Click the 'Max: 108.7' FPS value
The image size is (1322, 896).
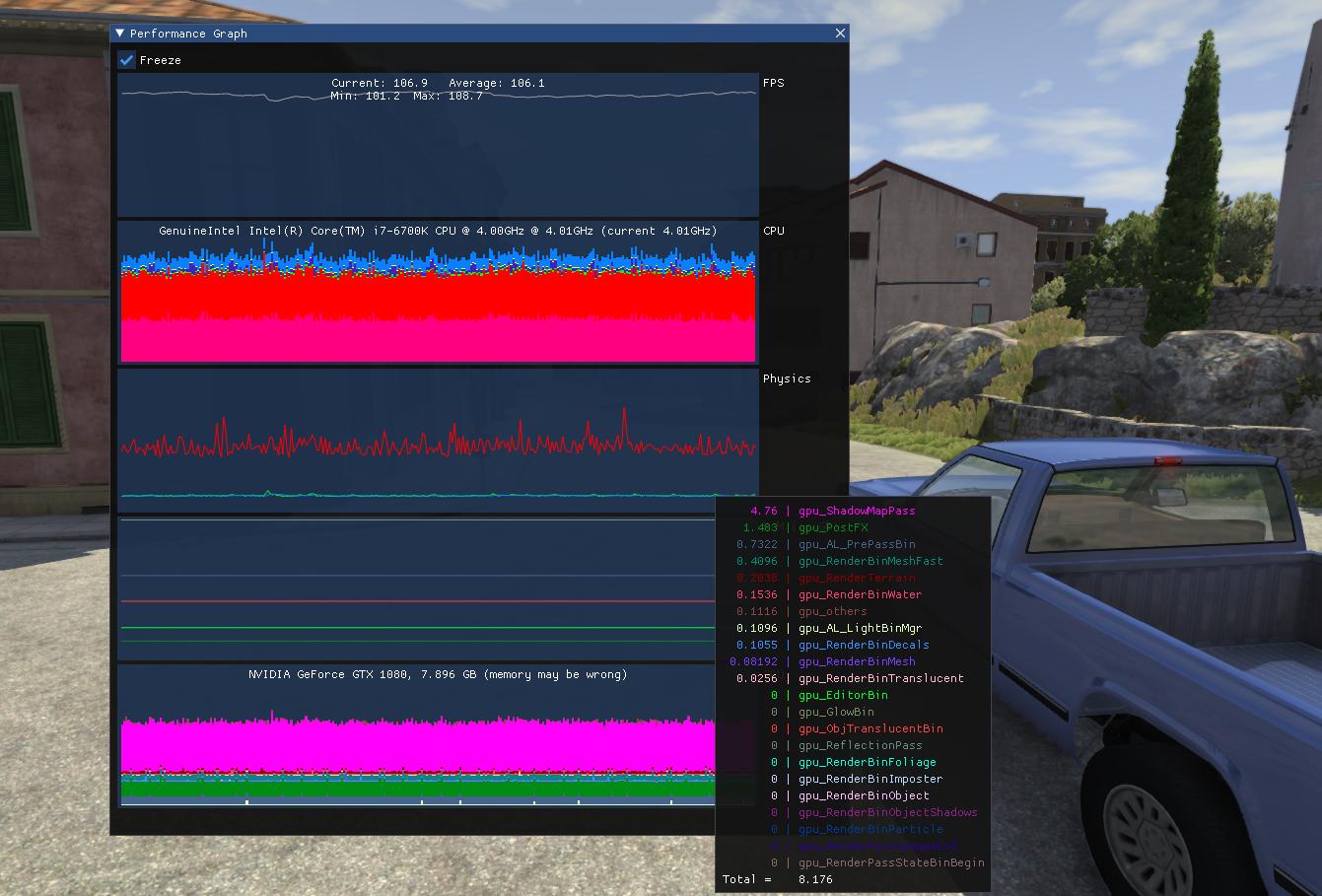coord(449,96)
